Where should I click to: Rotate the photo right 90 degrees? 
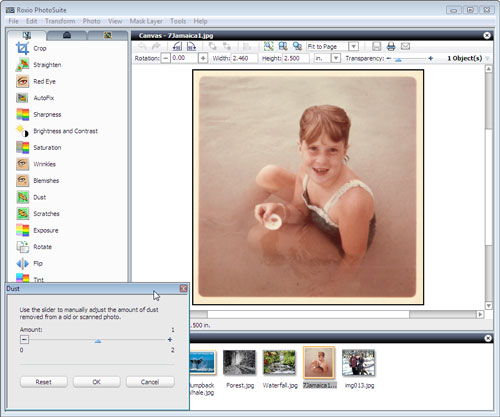(x=191, y=46)
